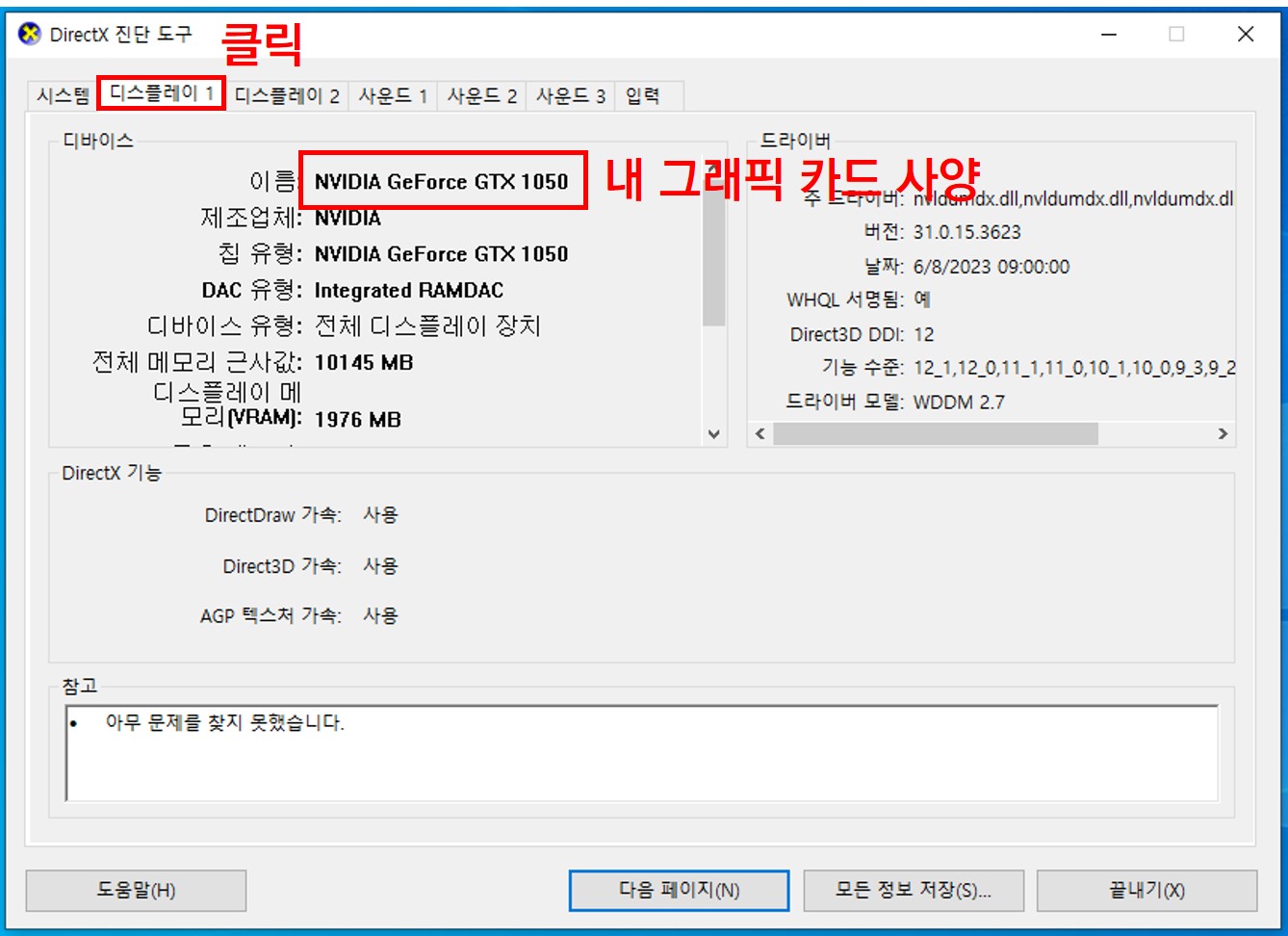The height and width of the screenshot is (936, 1288).
Task: Open the 사운드 1 tab
Action: coord(393,95)
